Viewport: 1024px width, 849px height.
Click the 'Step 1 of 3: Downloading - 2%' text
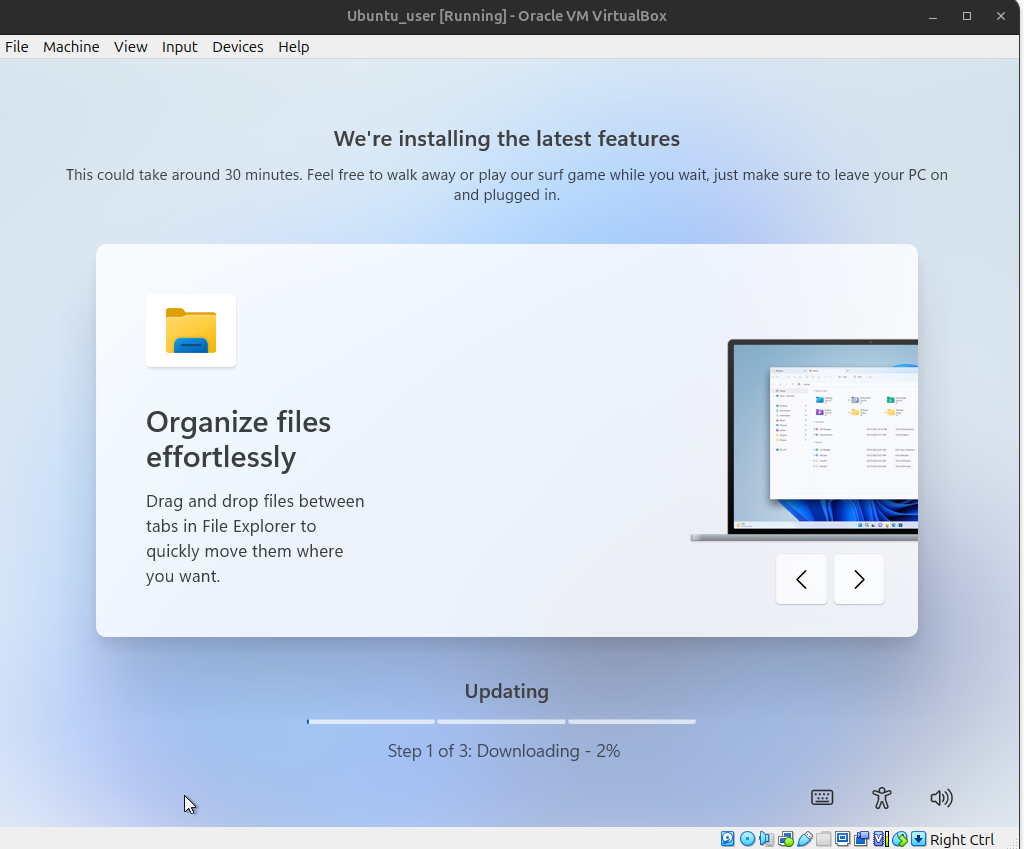(504, 751)
